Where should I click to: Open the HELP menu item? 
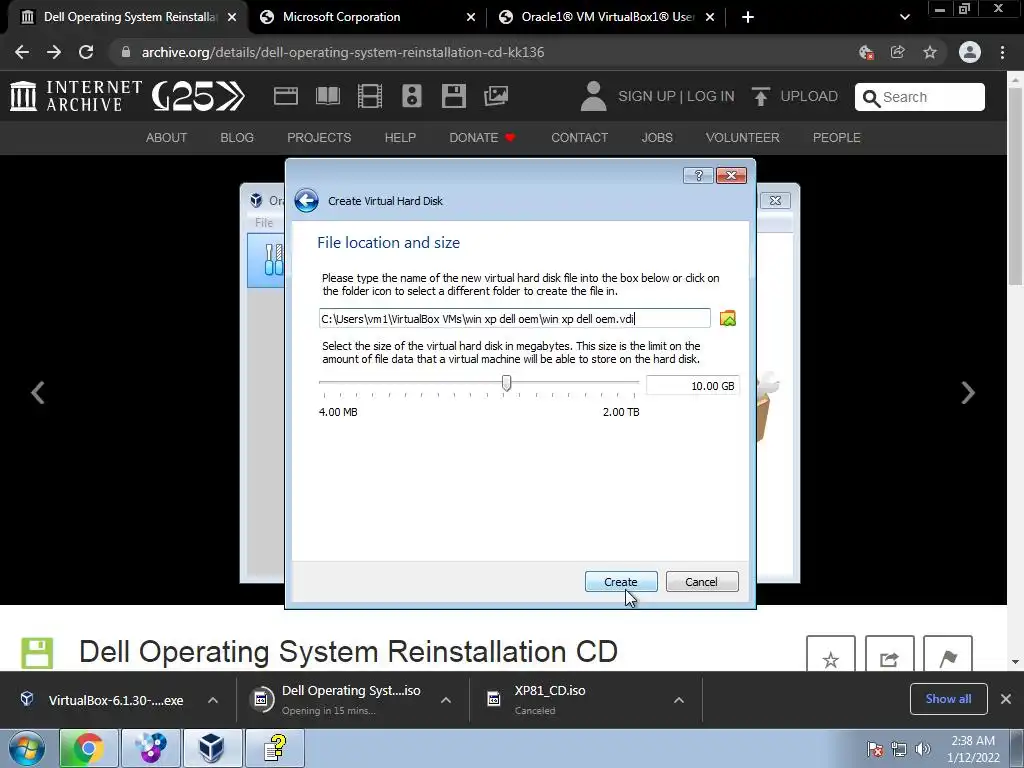tap(400, 138)
